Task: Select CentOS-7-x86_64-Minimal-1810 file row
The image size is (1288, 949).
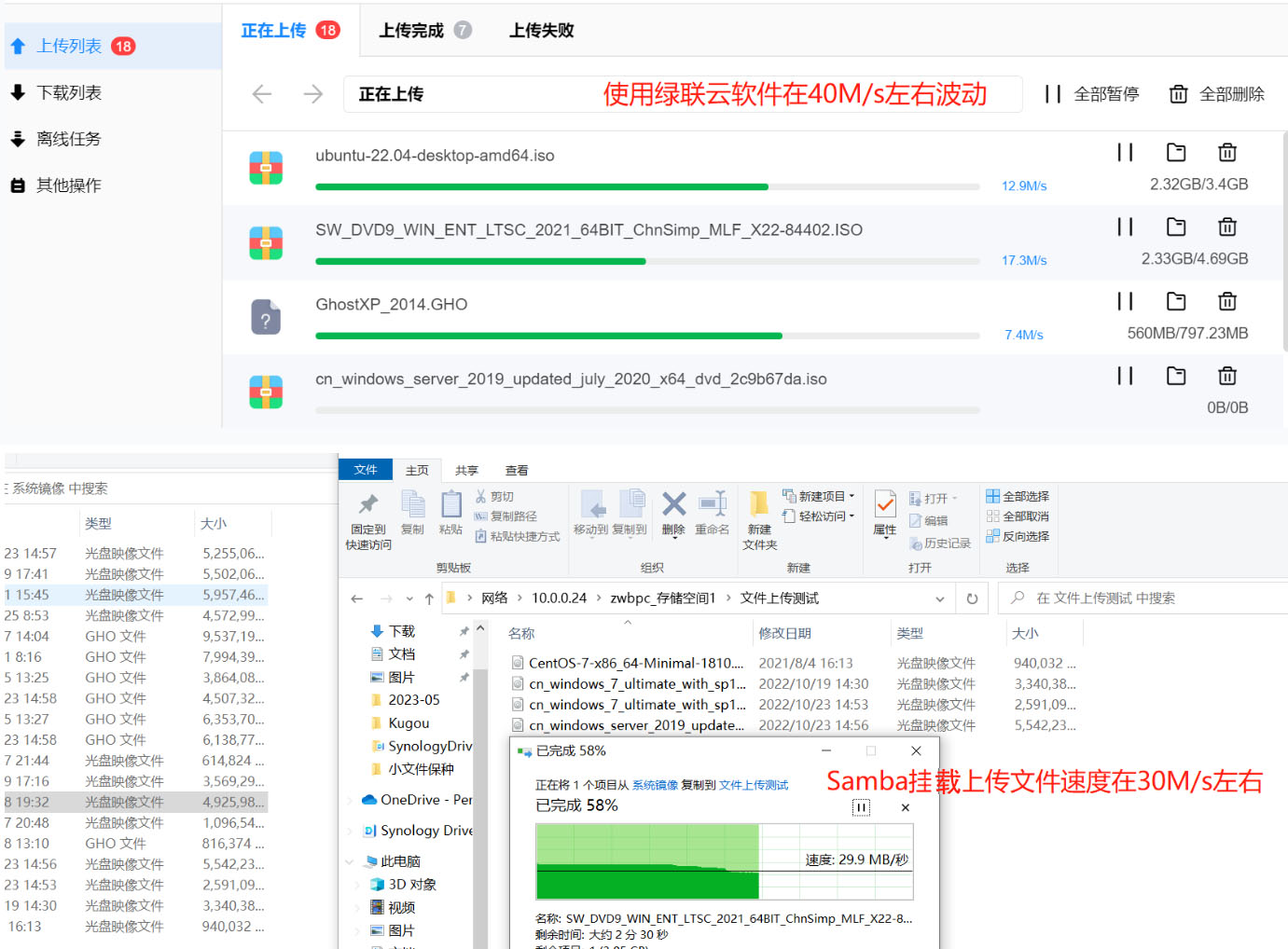Action: pyautogui.click(x=793, y=664)
